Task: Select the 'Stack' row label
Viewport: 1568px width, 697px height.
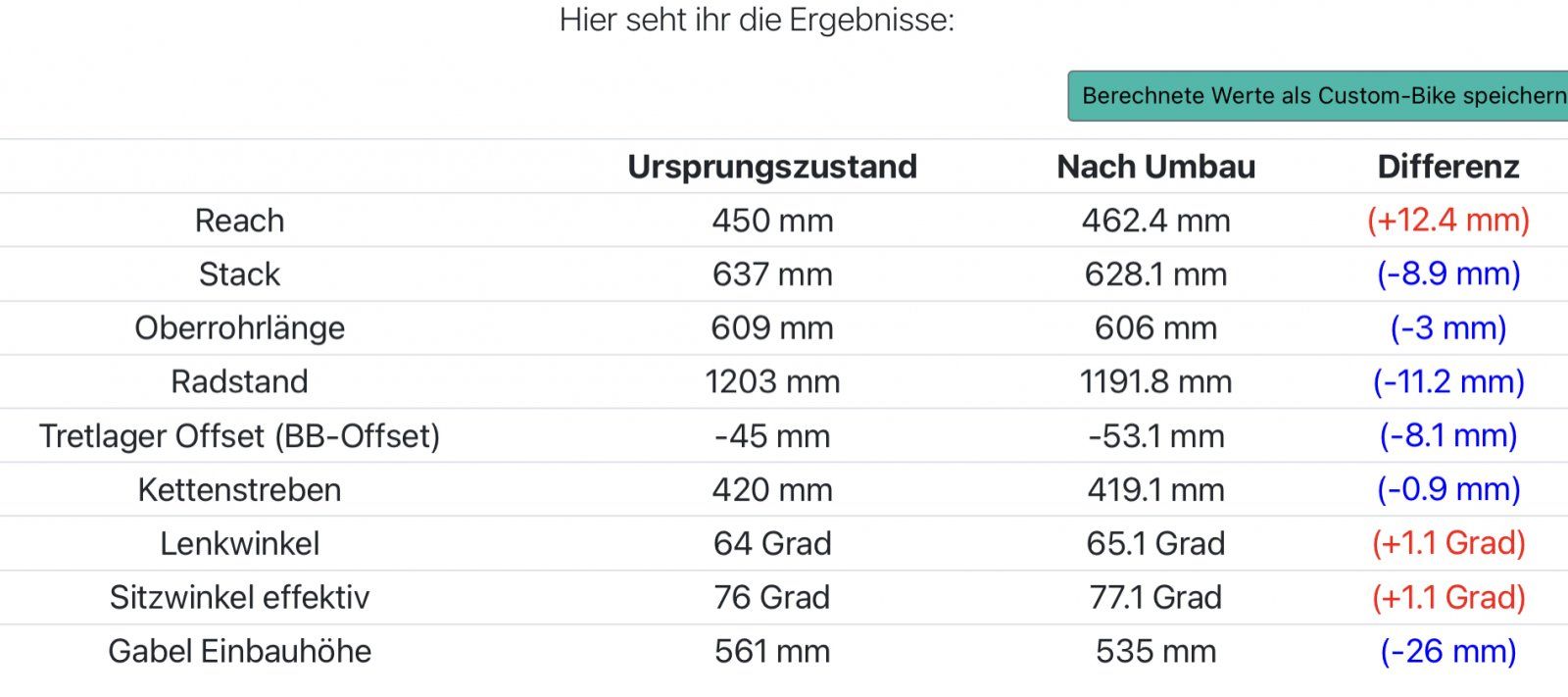Action: (x=239, y=274)
